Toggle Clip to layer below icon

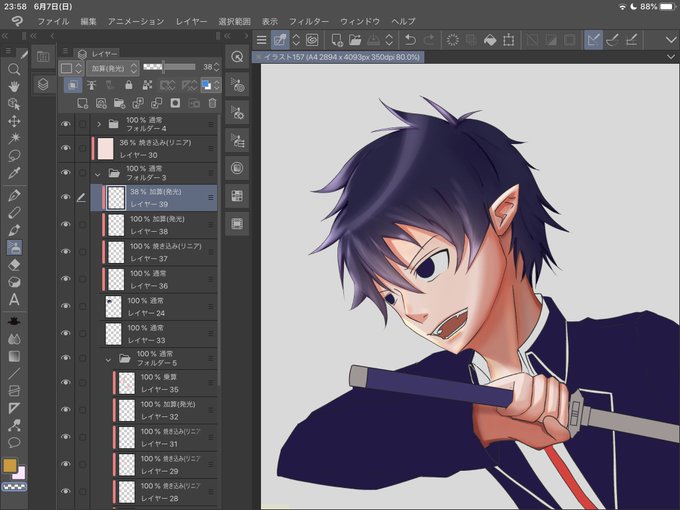[73, 85]
